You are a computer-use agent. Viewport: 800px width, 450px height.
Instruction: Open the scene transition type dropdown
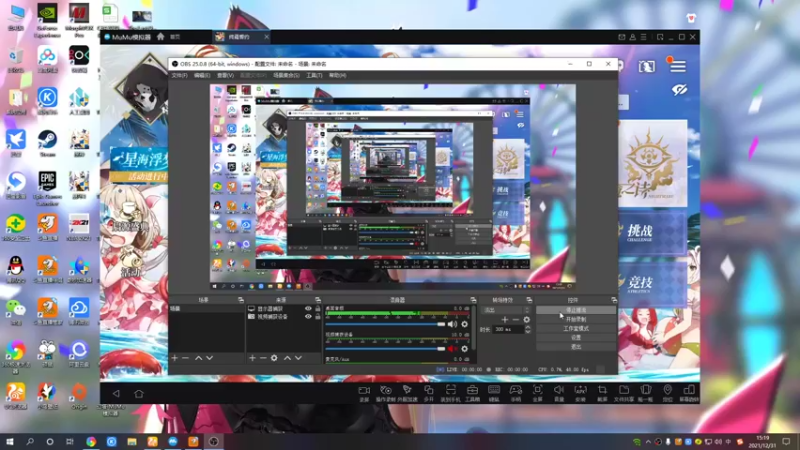pos(507,310)
